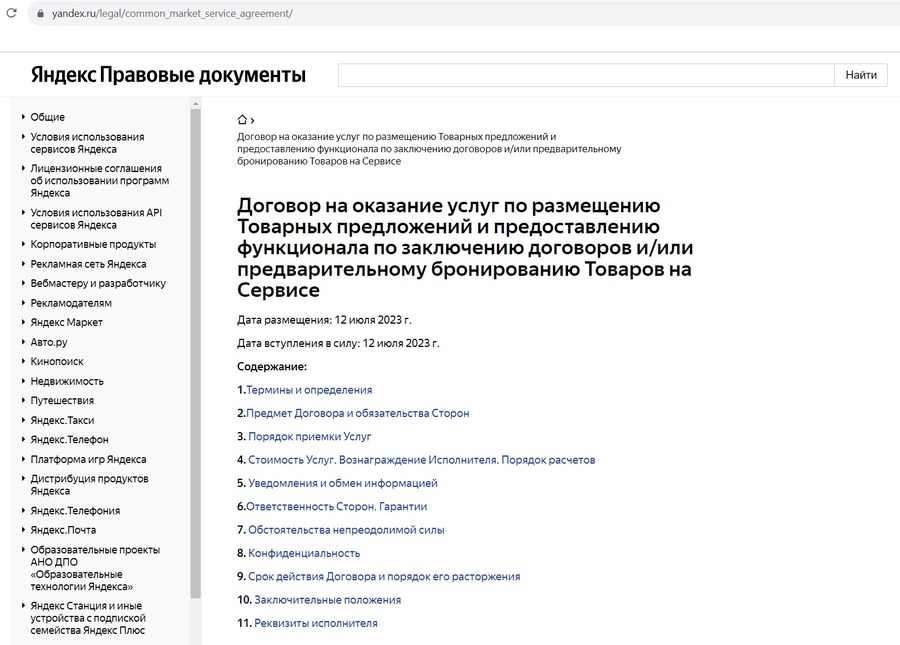Open Условия использования сервисов Яндекса sidebar item
Screen dimensions: 900x645
click(x=87, y=143)
